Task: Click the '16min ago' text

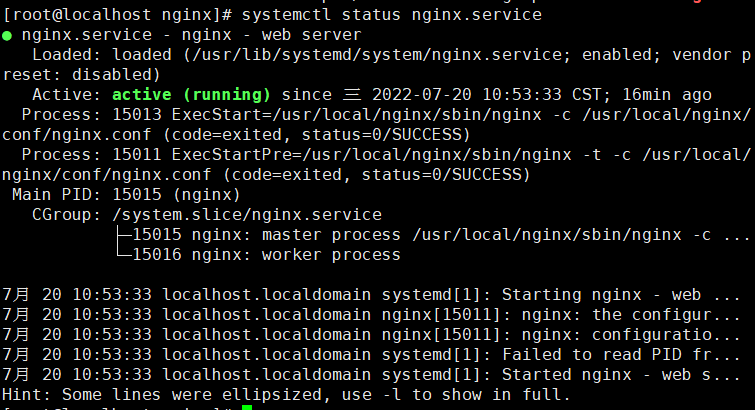Action: pyautogui.click(x=667, y=95)
